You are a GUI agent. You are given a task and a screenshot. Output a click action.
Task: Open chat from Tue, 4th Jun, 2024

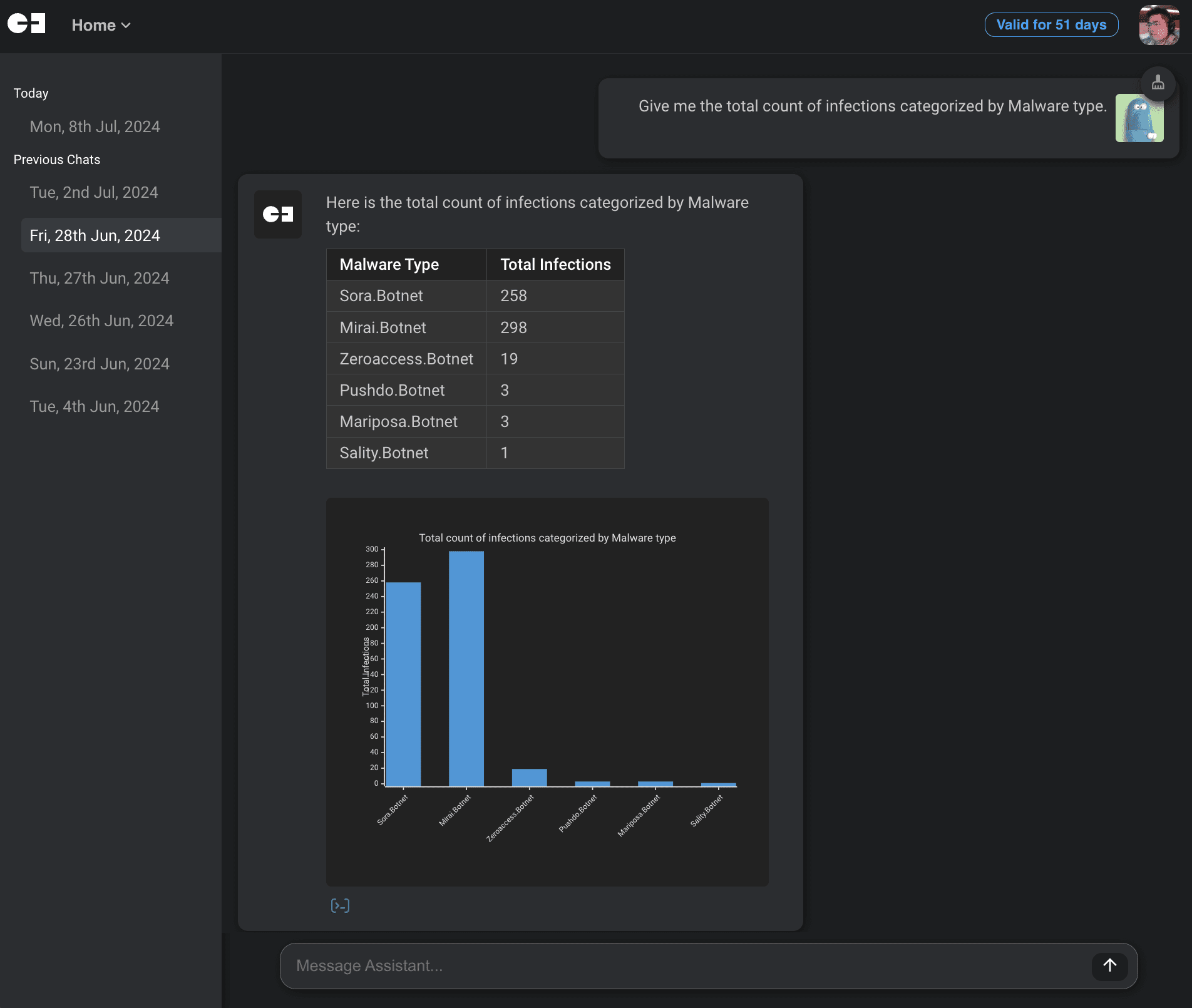coord(95,406)
